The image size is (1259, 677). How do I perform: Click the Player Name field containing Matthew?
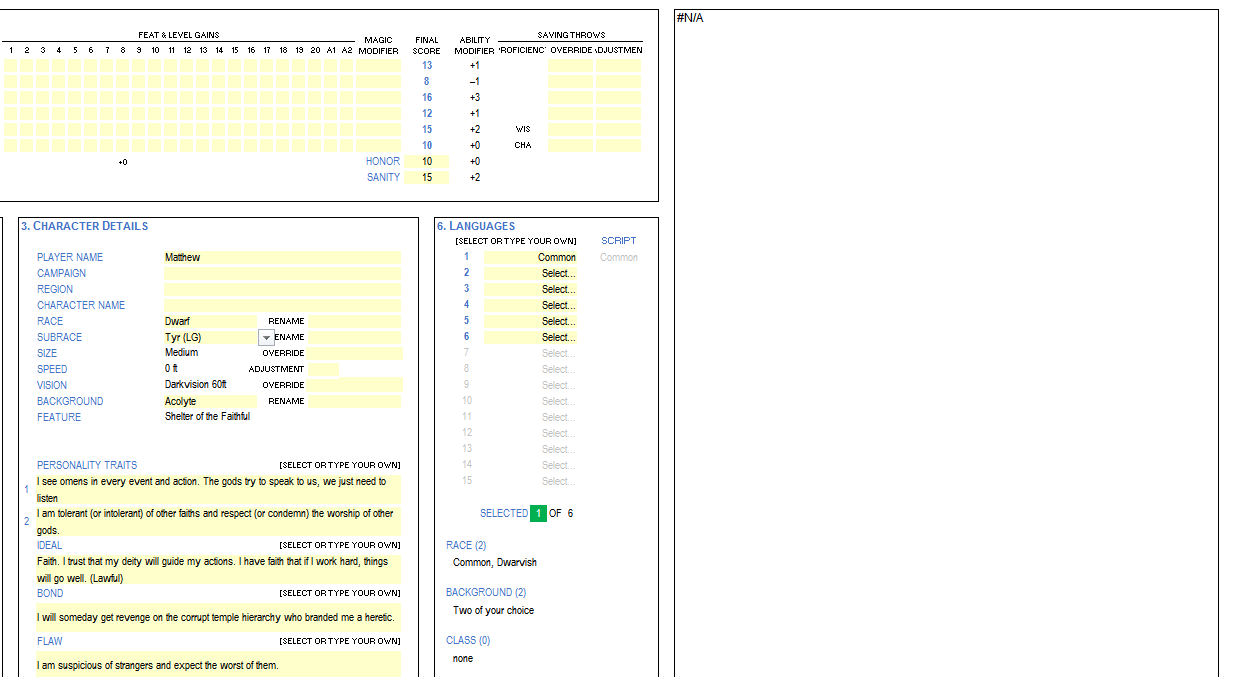(x=281, y=257)
